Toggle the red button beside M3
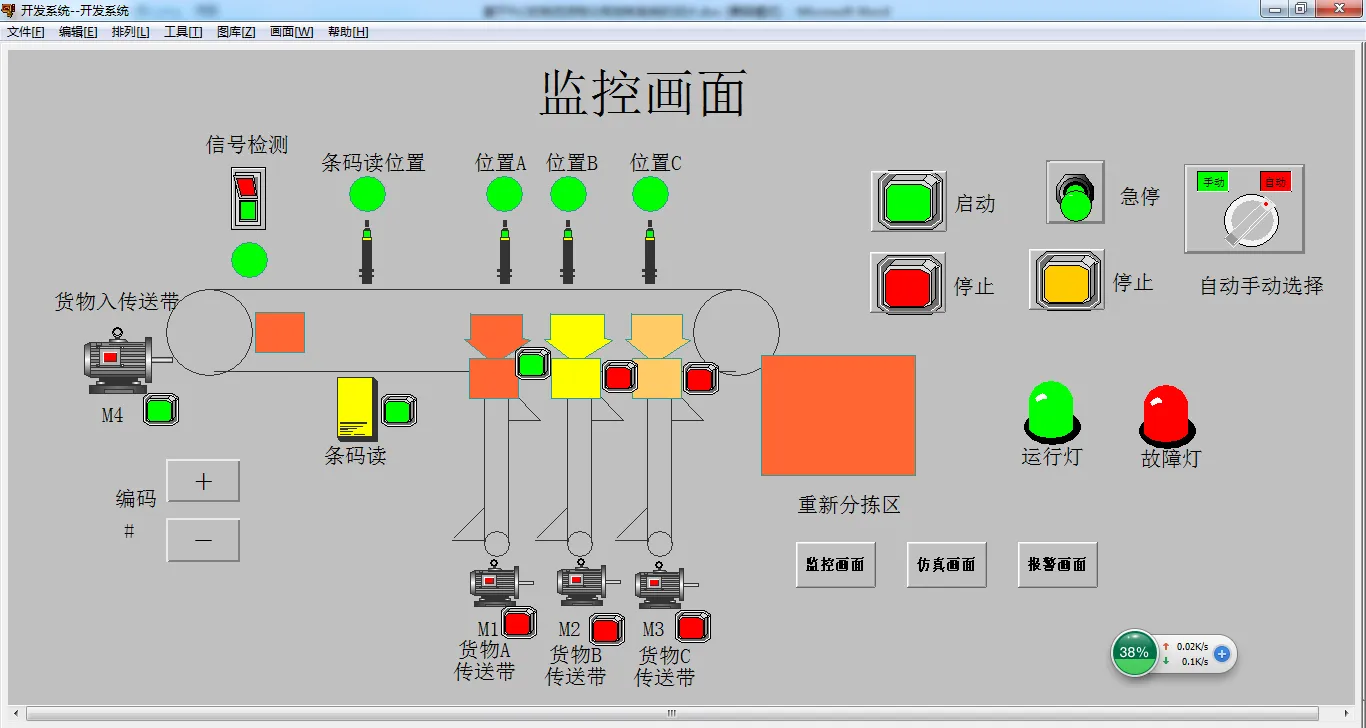The image size is (1366, 728). (693, 627)
